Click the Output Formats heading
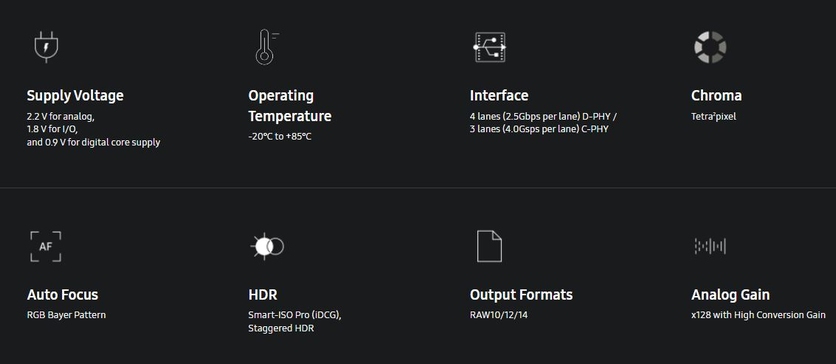836x364 pixels. click(x=521, y=295)
